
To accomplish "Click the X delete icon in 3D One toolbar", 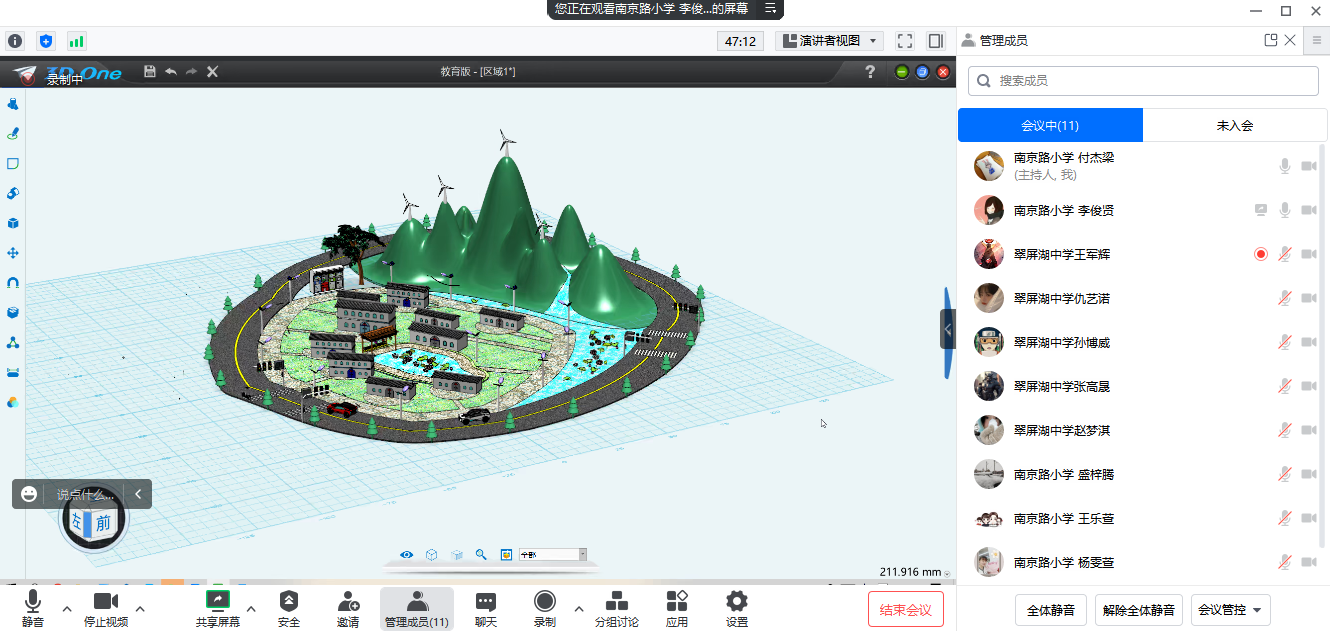I will pos(212,71).
